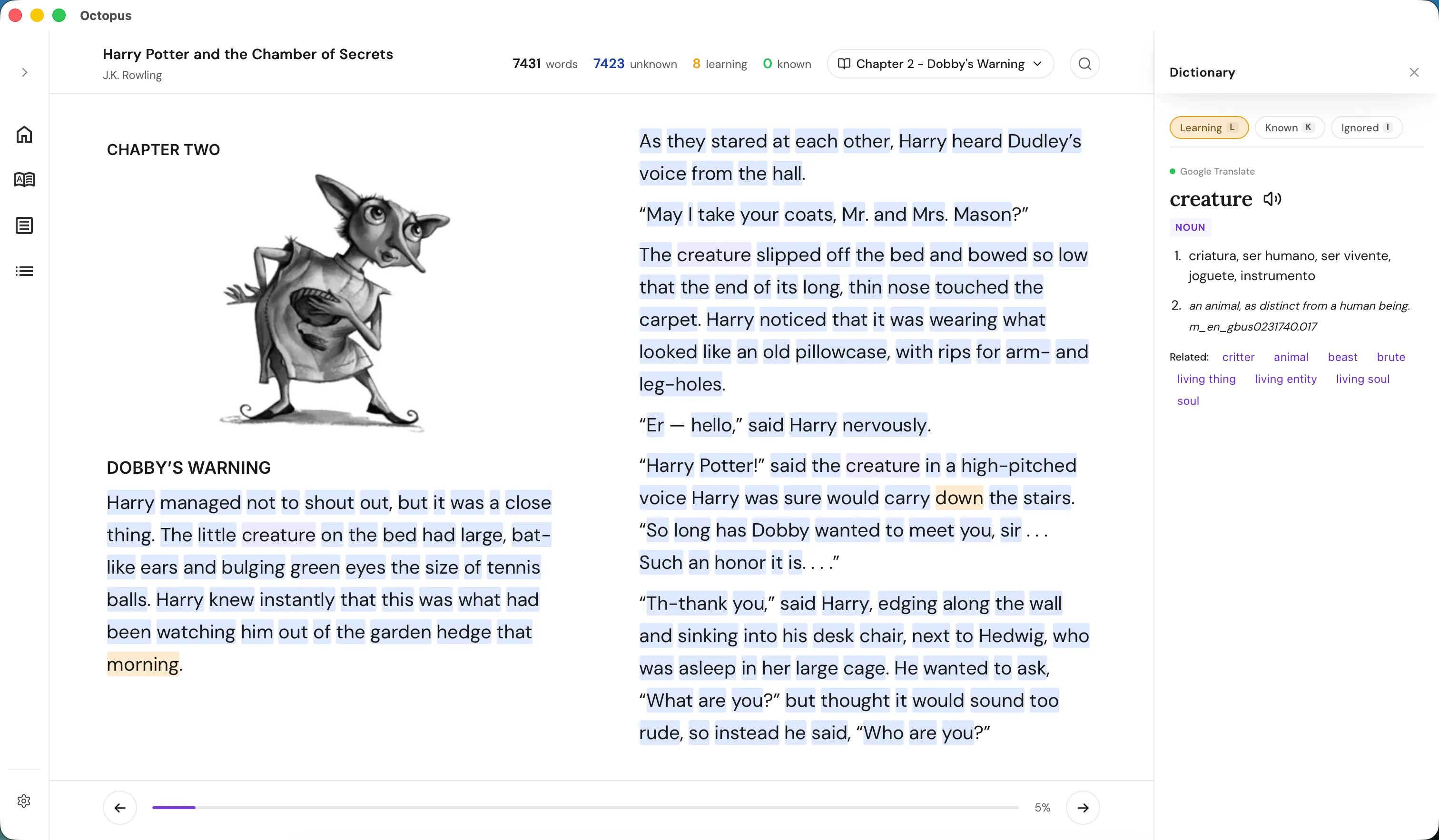Mark word as Known
This screenshot has width=1439, height=840.
click(1290, 127)
